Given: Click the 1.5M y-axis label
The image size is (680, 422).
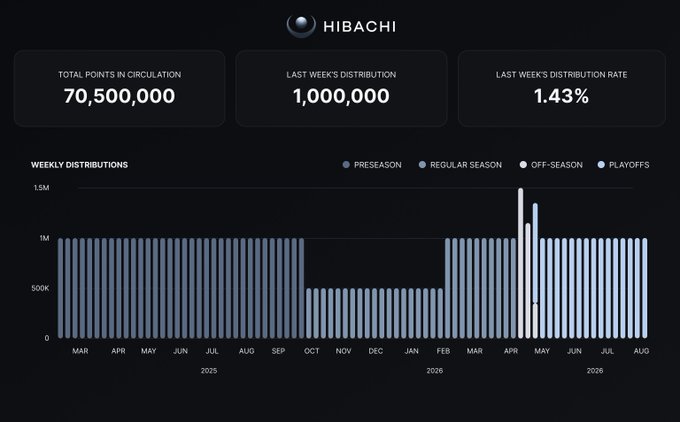Looking at the screenshot, I should point(41,188).
